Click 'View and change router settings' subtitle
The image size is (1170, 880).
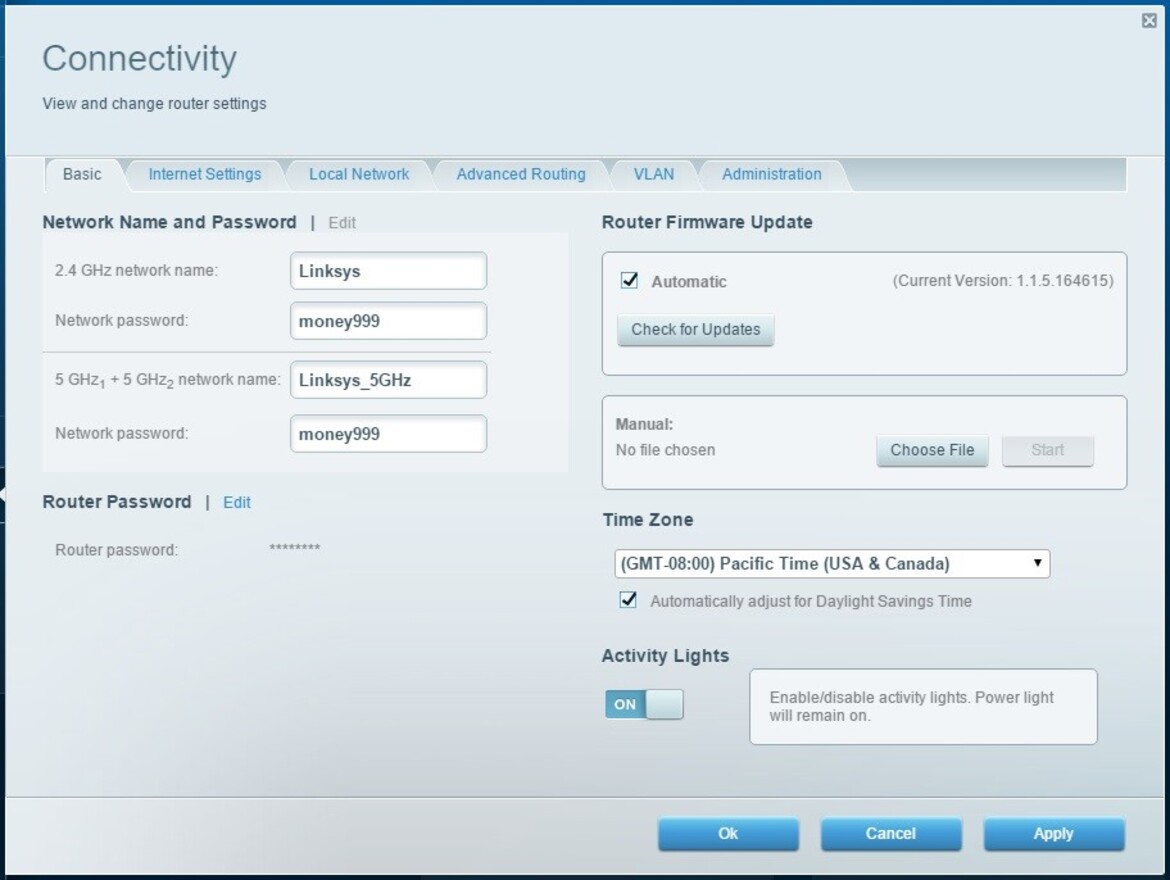[x=154, y=104]
